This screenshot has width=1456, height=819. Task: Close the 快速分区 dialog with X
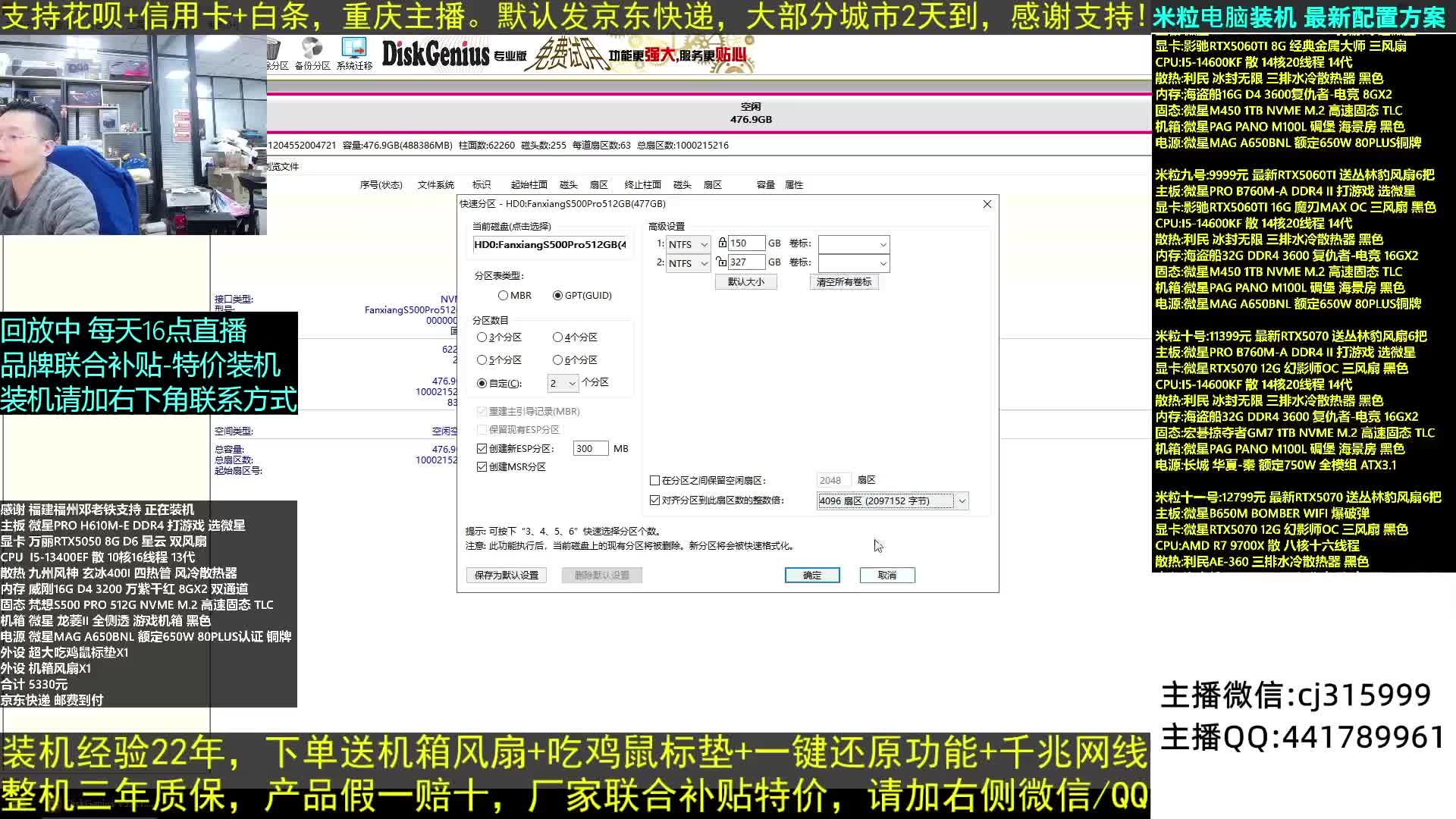click(x=987, y=204)
